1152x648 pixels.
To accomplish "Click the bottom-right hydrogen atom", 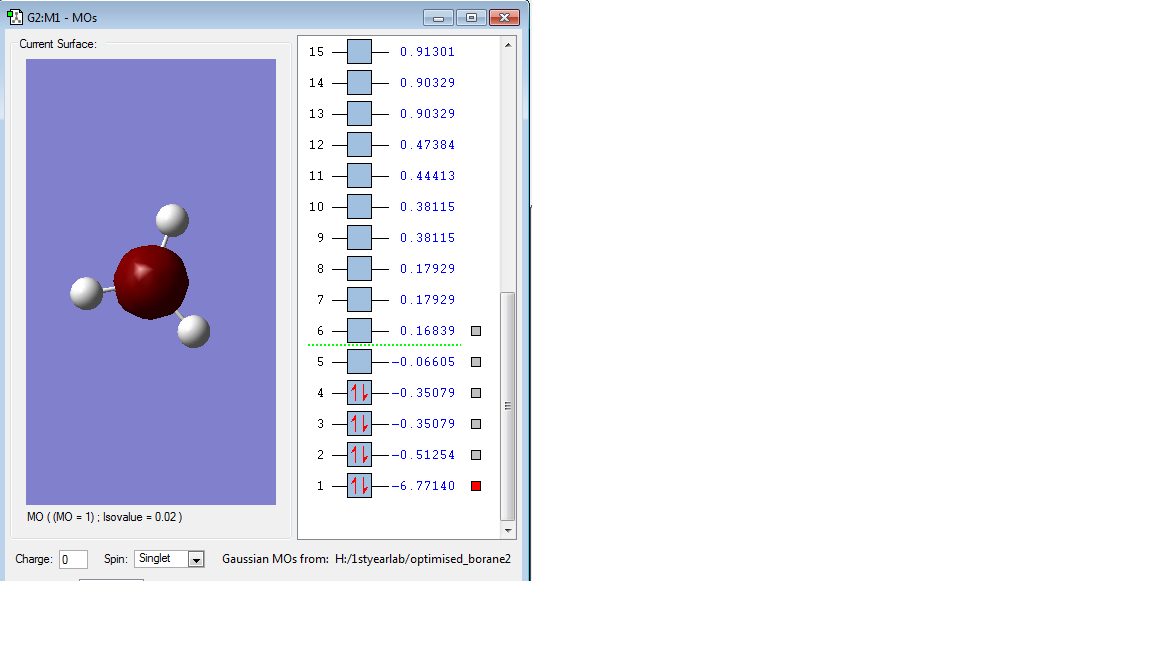I will tap(194, 331).
